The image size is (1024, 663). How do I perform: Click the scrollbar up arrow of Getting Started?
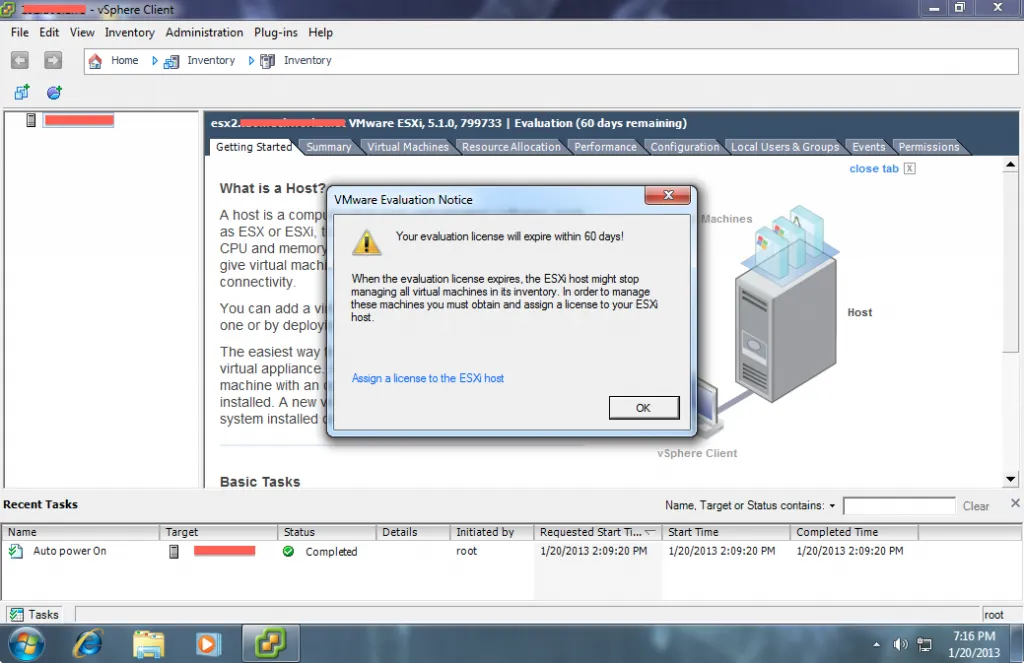(1010, 165)
